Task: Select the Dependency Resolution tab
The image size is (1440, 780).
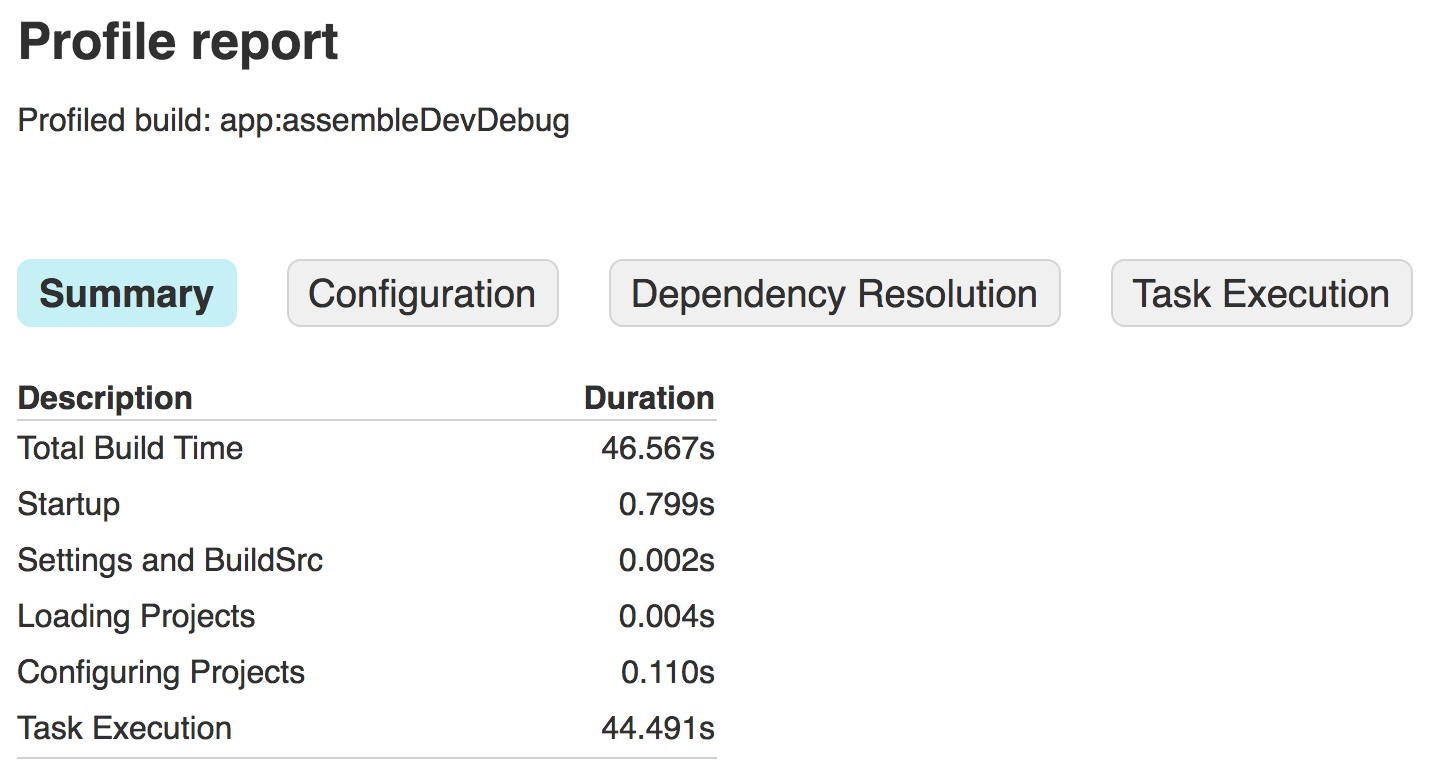Action: [x=834, y=294]
